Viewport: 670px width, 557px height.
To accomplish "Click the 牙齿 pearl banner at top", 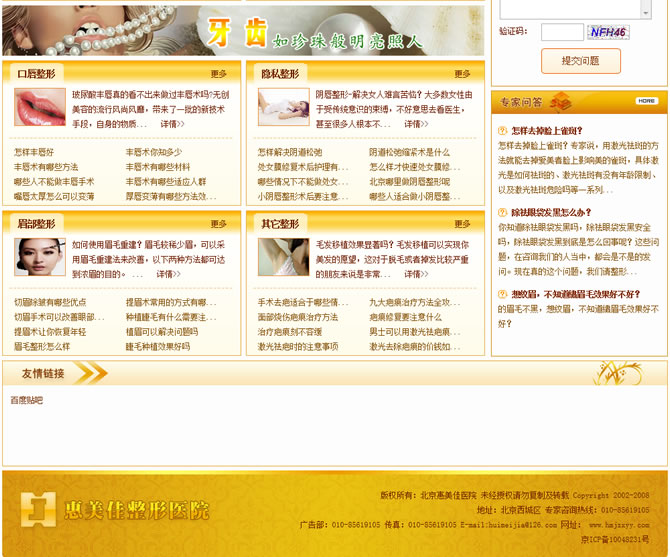I will 242,30.
